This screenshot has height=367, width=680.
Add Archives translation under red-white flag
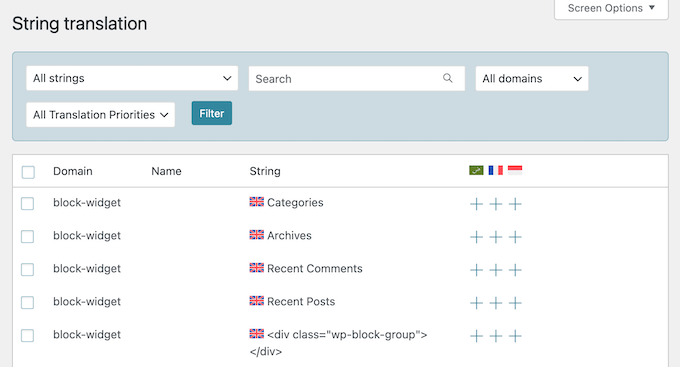(515, 237)
